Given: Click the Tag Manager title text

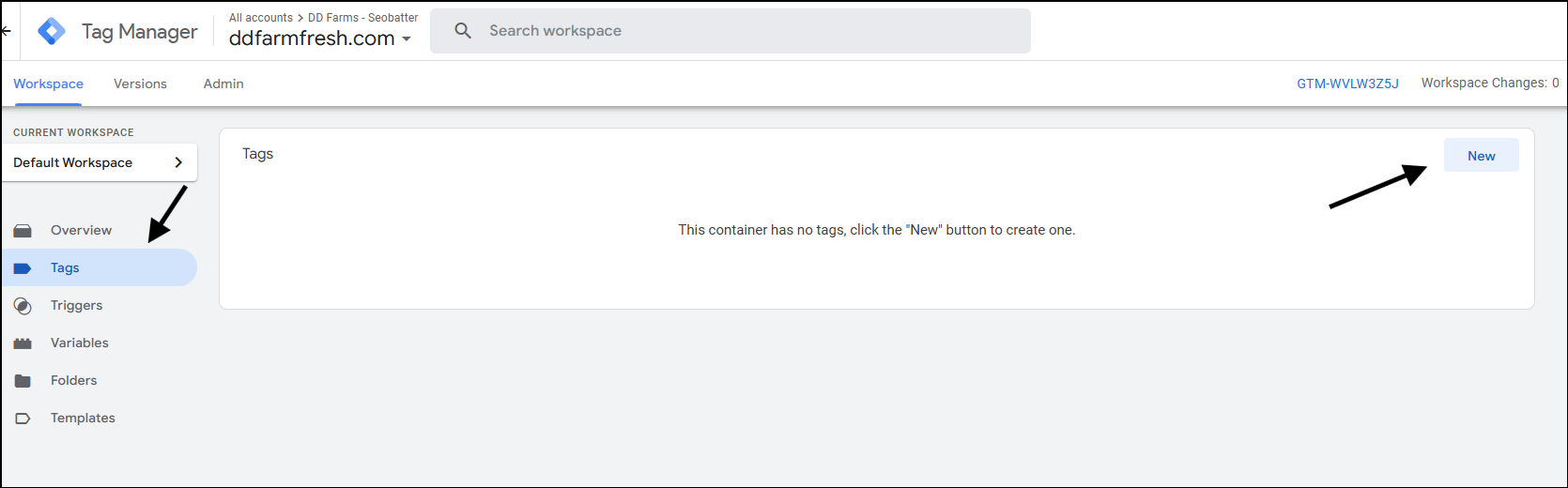Looking at the screenshot, I should (140, 32).
